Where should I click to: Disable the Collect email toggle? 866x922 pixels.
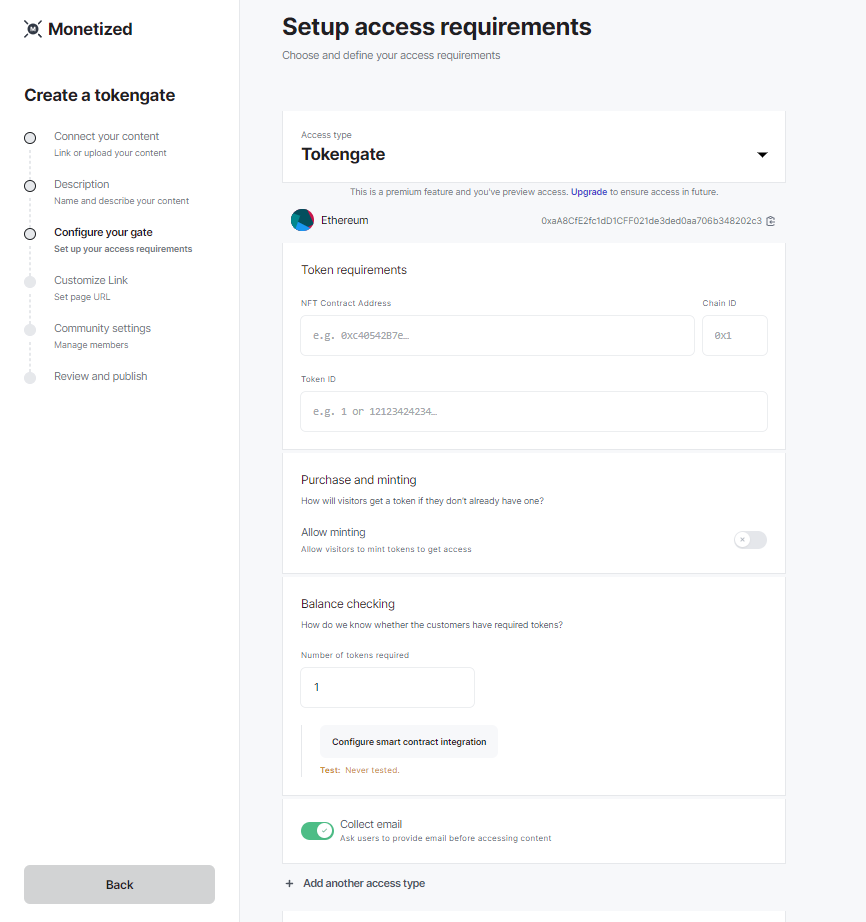pos(317,831)
